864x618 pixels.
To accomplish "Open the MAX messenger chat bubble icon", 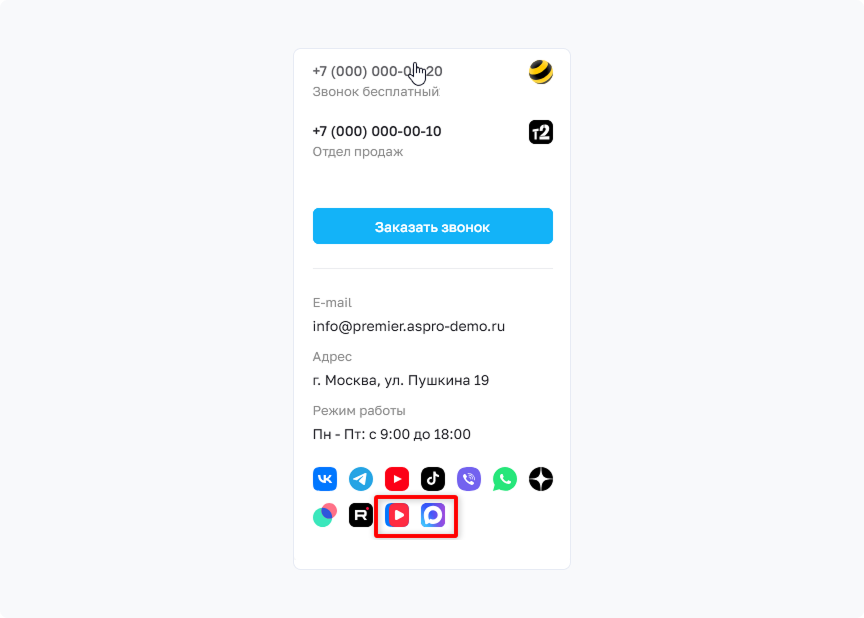I will coord(433,515).
